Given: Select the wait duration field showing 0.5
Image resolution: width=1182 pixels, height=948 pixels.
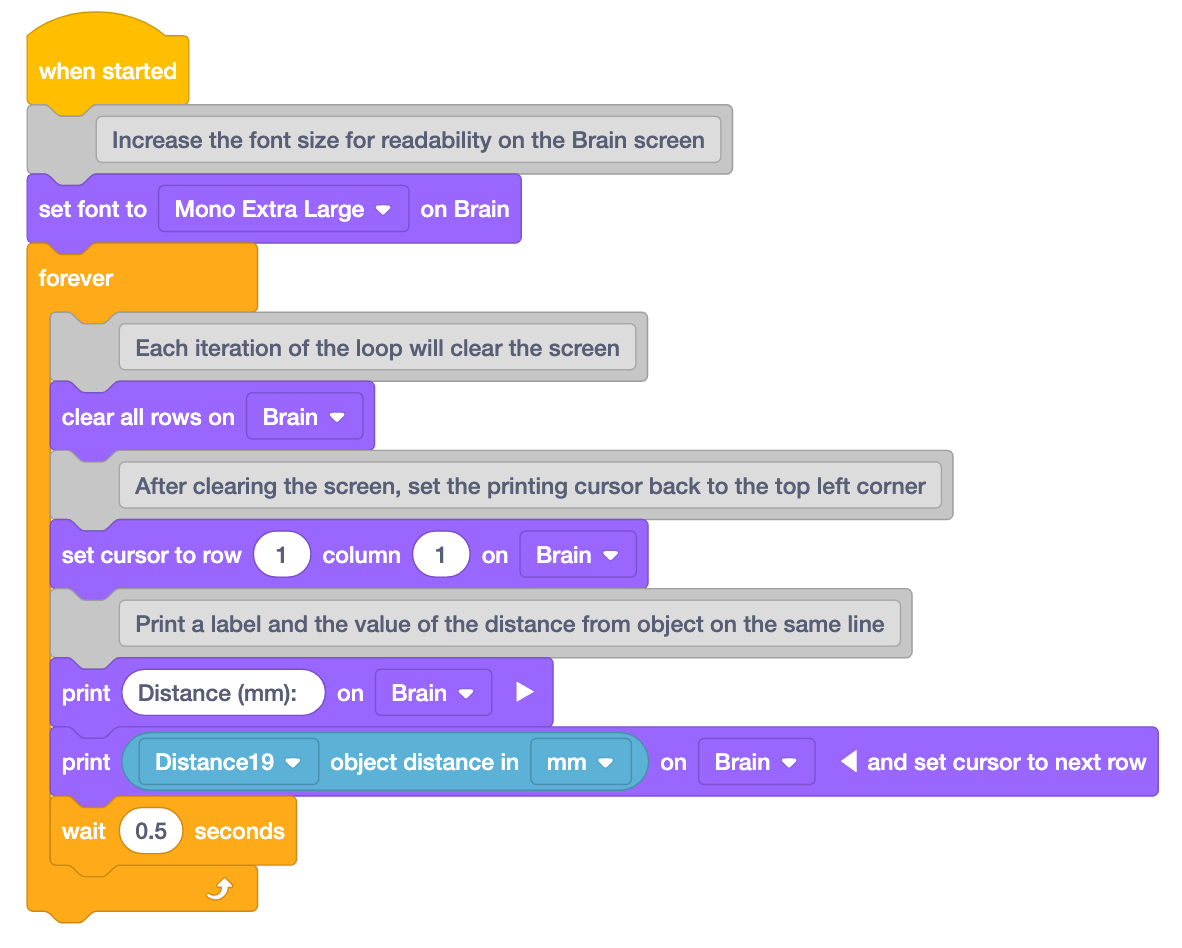Looking at the screenshot, I should tap(151, 830).
